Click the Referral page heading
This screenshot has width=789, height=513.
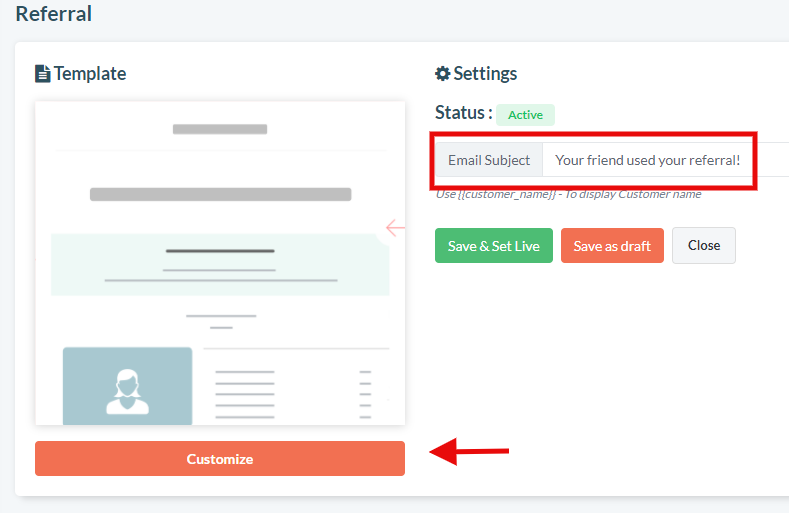[x=54, y=14]
